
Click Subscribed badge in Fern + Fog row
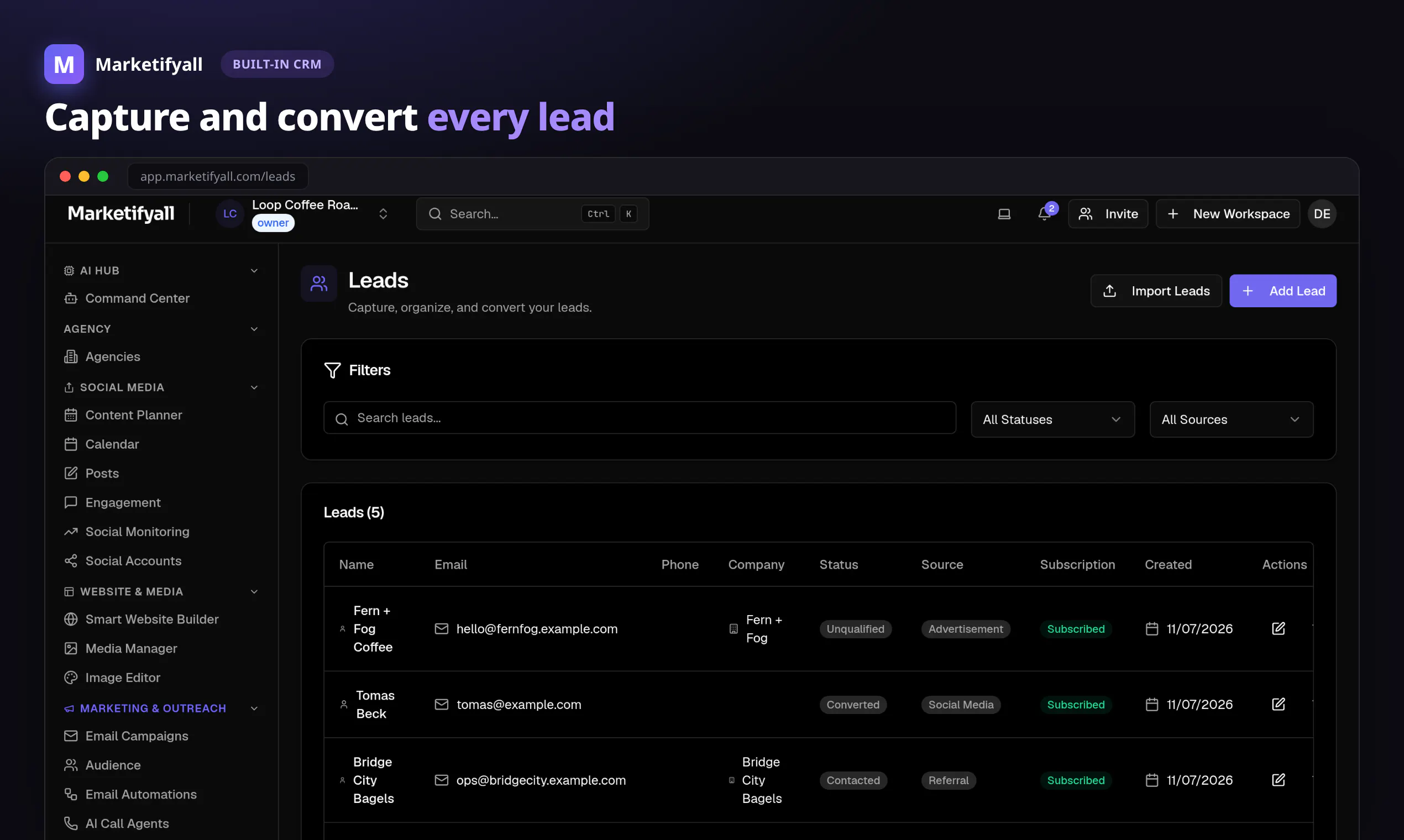click(x=1076, y=629)
